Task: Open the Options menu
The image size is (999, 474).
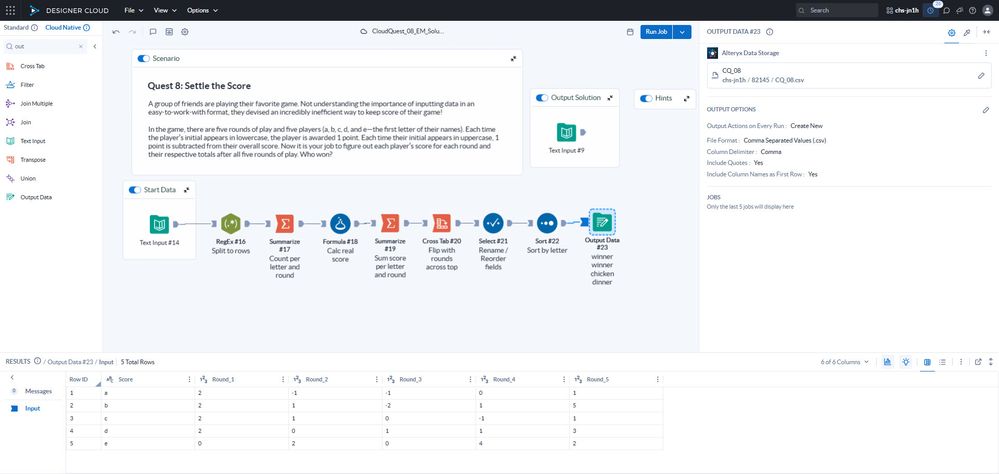Action: 202,10
